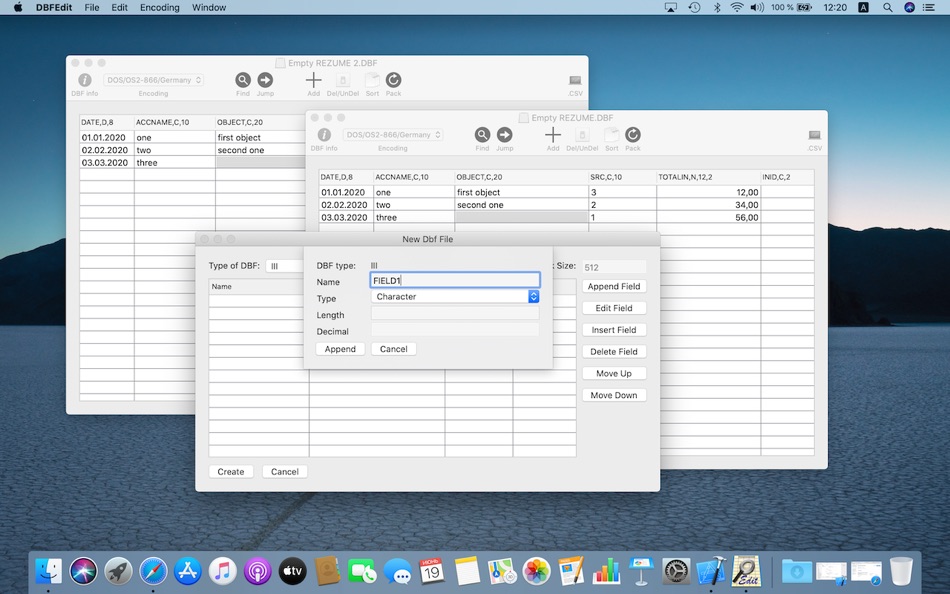Export REZUME.DBF using the CSV icon
This screenshot has height=594, width=950.
pos(815,134)
